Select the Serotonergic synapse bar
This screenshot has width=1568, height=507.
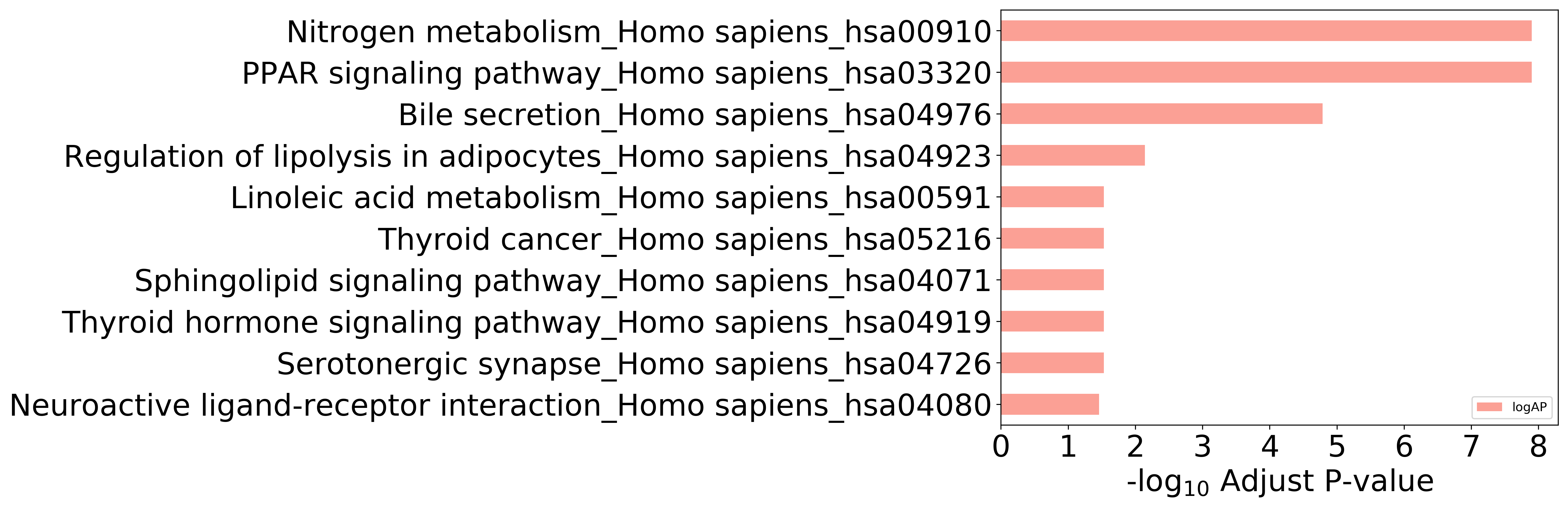tap(1052, 363)
